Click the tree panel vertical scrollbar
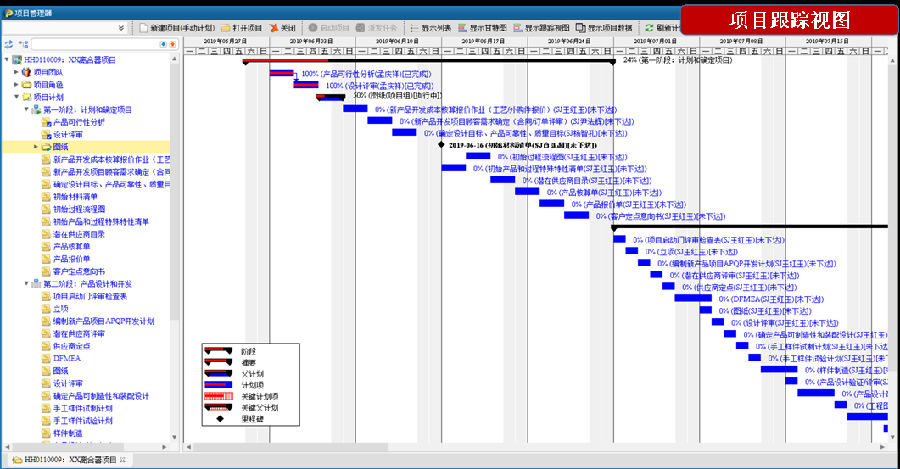 (x=174, y=192)
